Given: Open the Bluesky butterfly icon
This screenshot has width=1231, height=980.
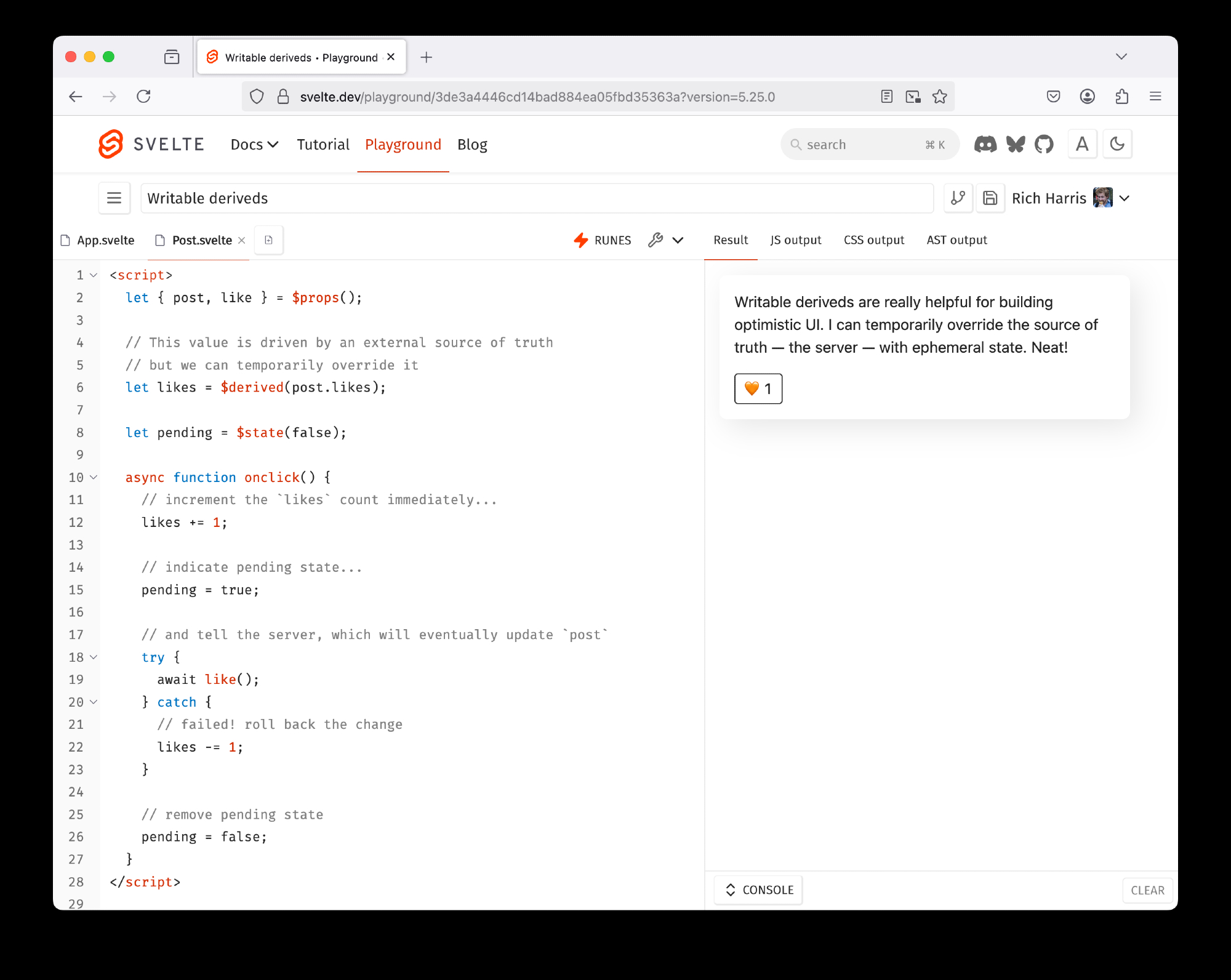Looking at the screenshot, I should (x=1016, y=145).
